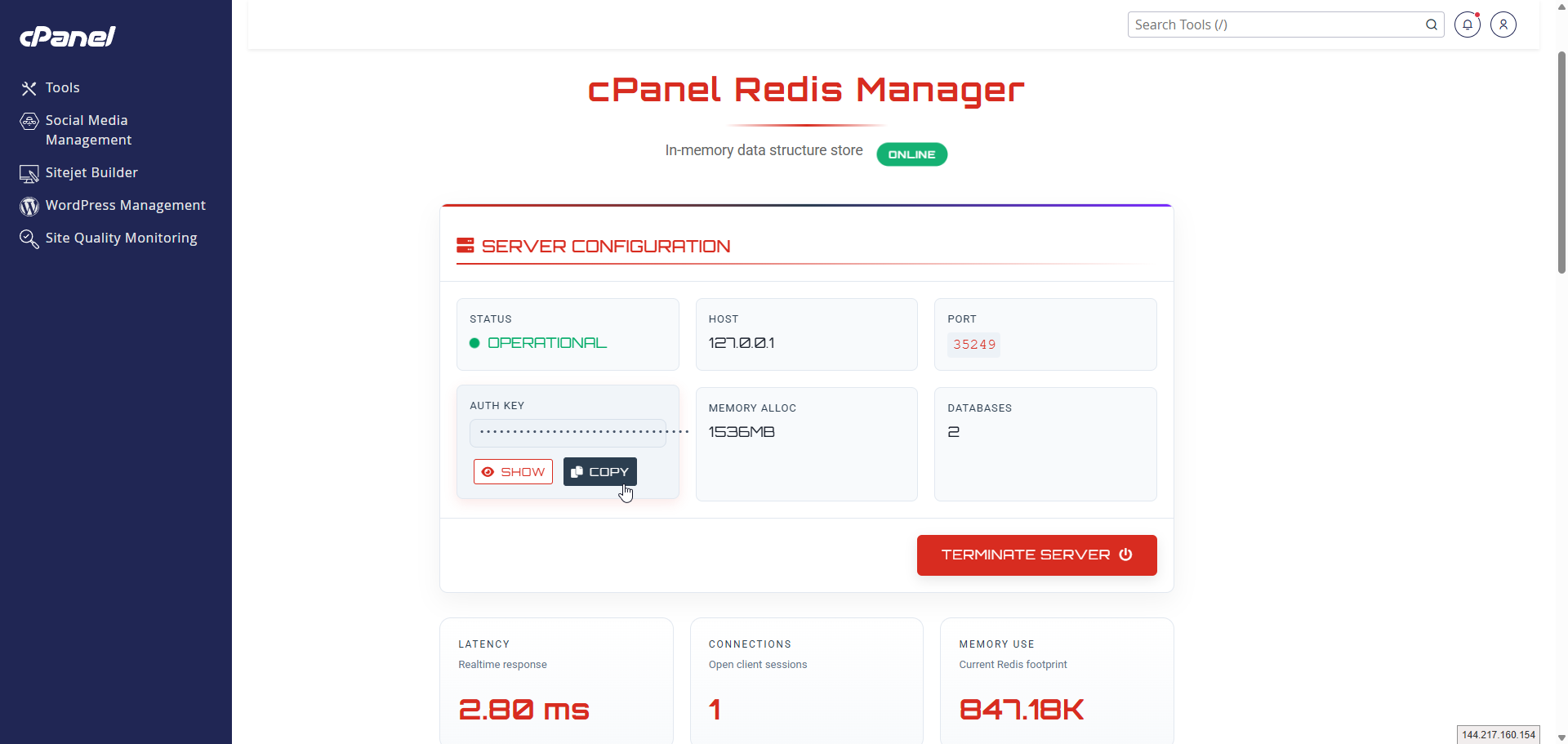
Task: Open the user account menu
Action: click(1503, 25)
